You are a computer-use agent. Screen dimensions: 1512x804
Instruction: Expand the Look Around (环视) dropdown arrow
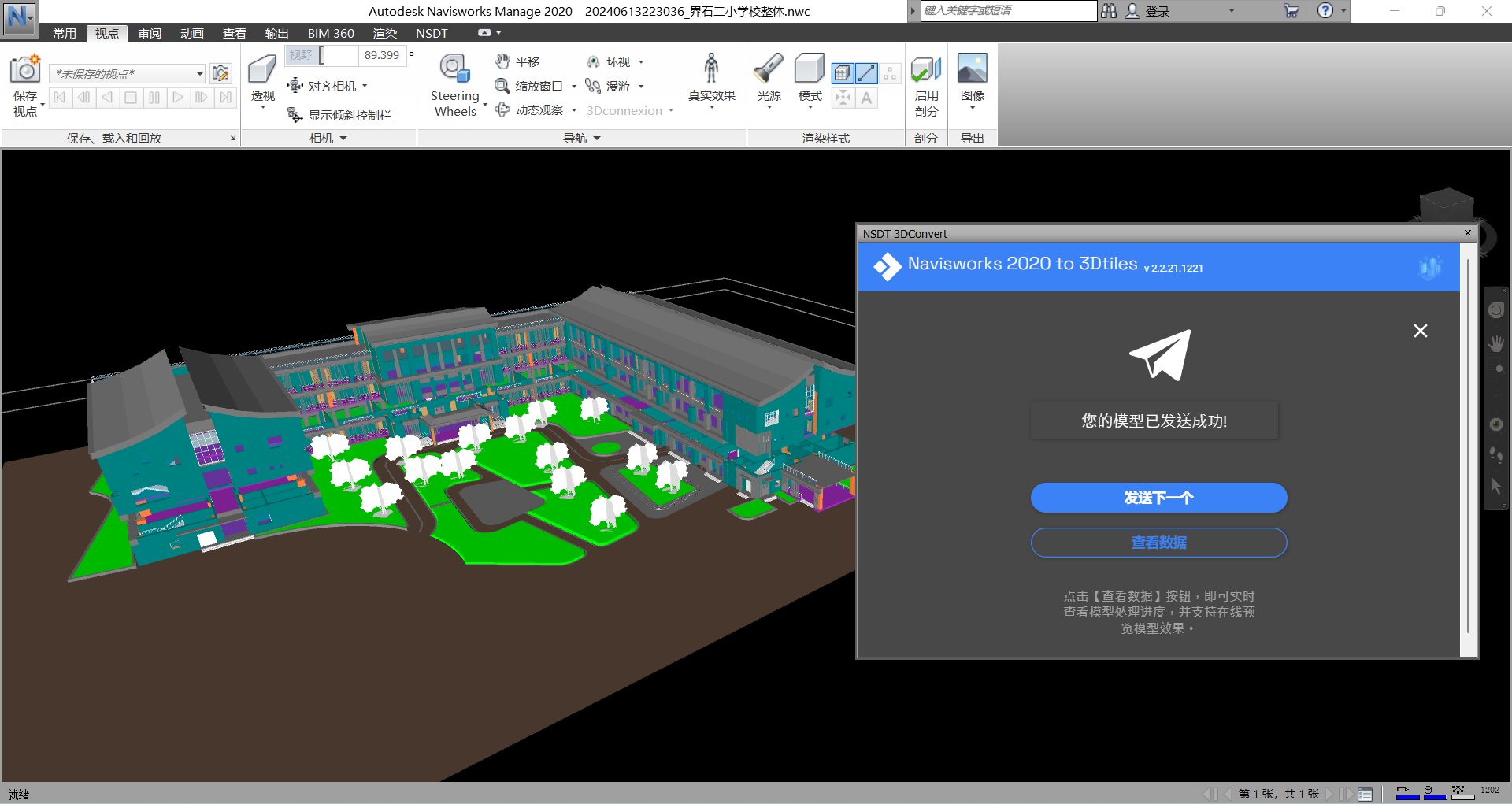coord(641,61)
